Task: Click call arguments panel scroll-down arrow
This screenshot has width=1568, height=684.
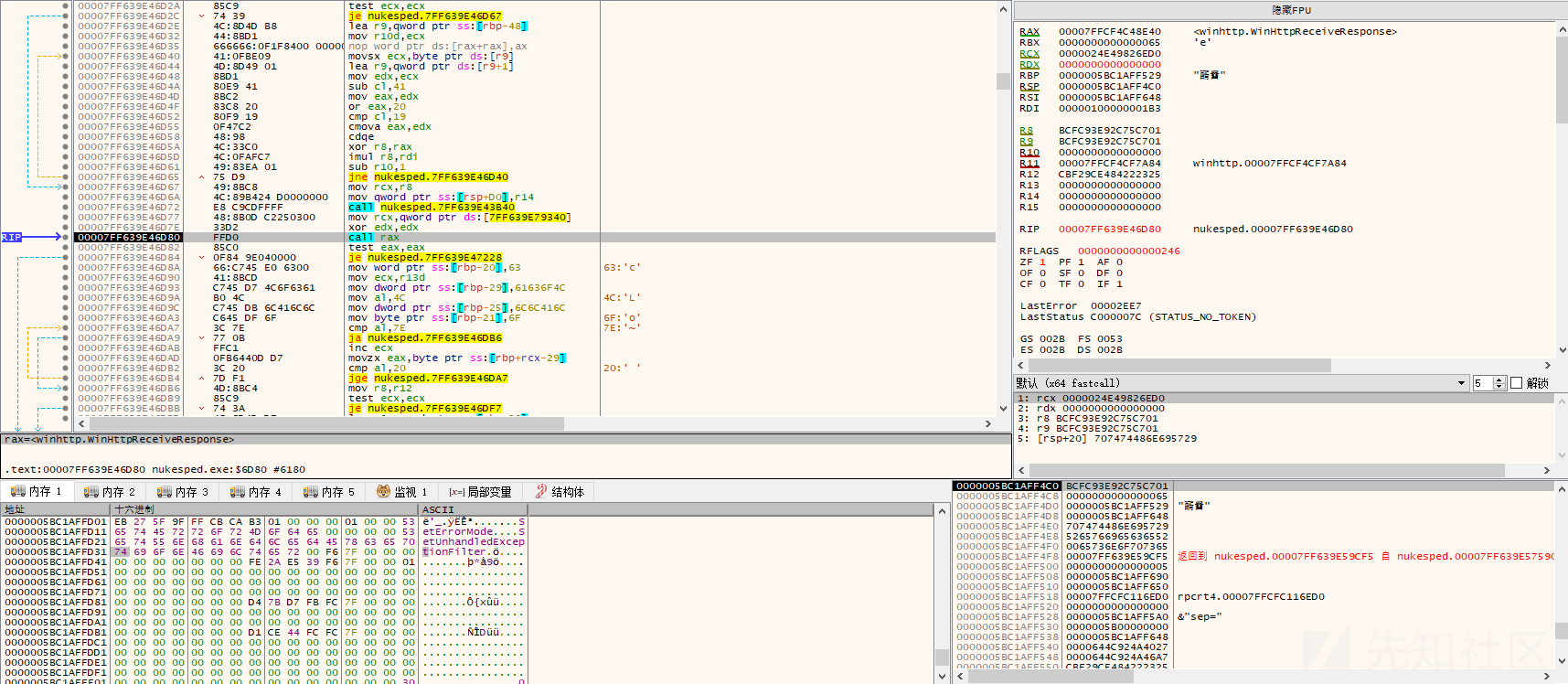Action: point(1562,454)
